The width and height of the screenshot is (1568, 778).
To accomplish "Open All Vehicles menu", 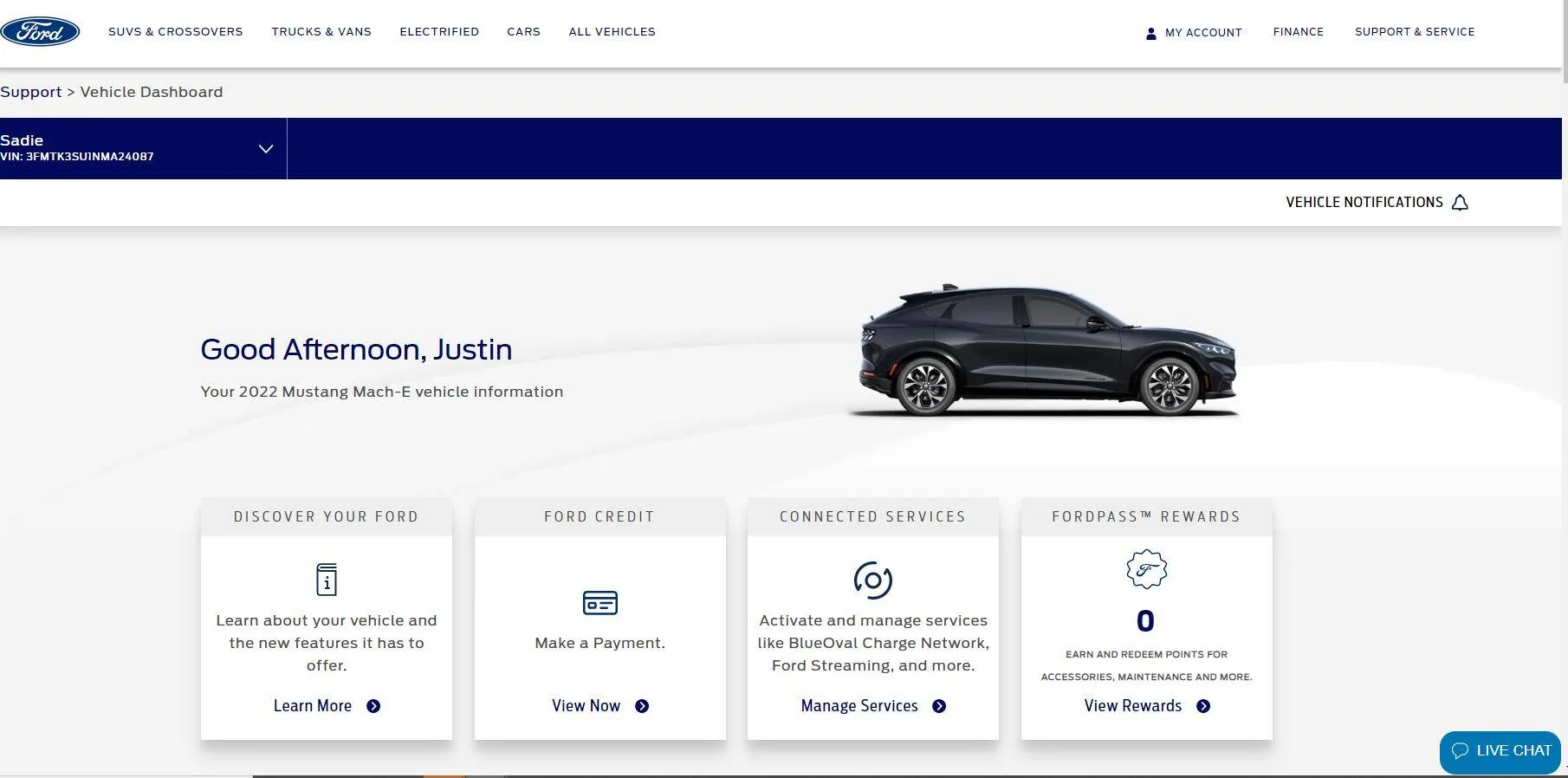I will (x=612, y=32).
